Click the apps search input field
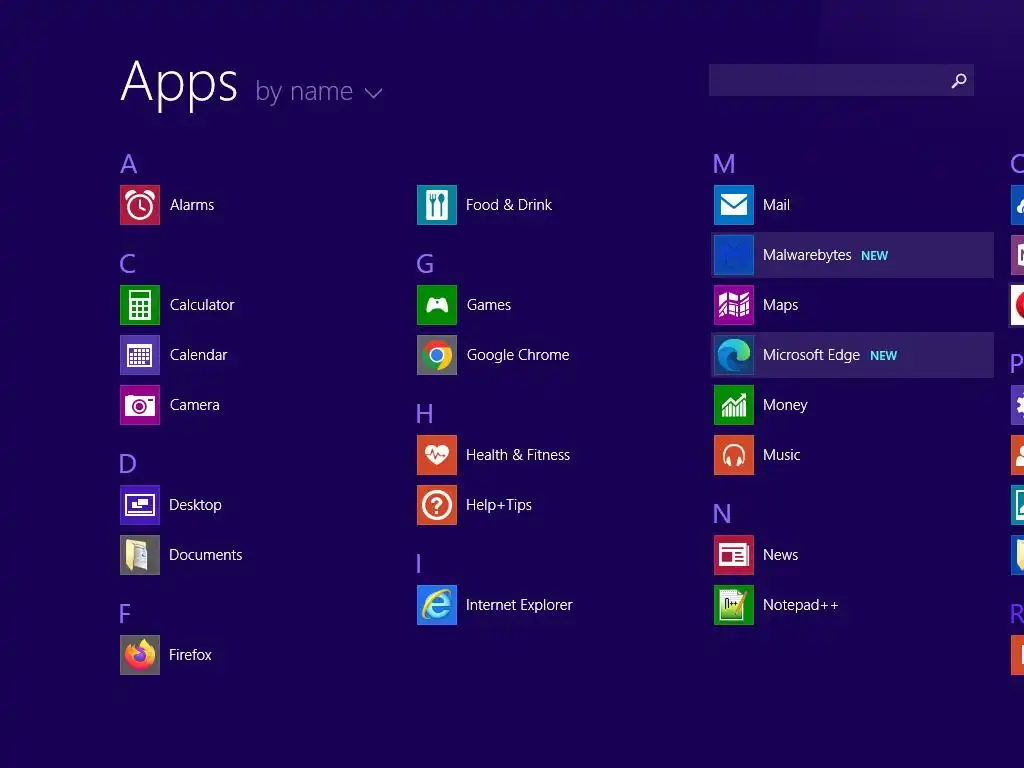The height and width of the screenshot is (768, 1024). pyautogui.click(x=841, y=80)
